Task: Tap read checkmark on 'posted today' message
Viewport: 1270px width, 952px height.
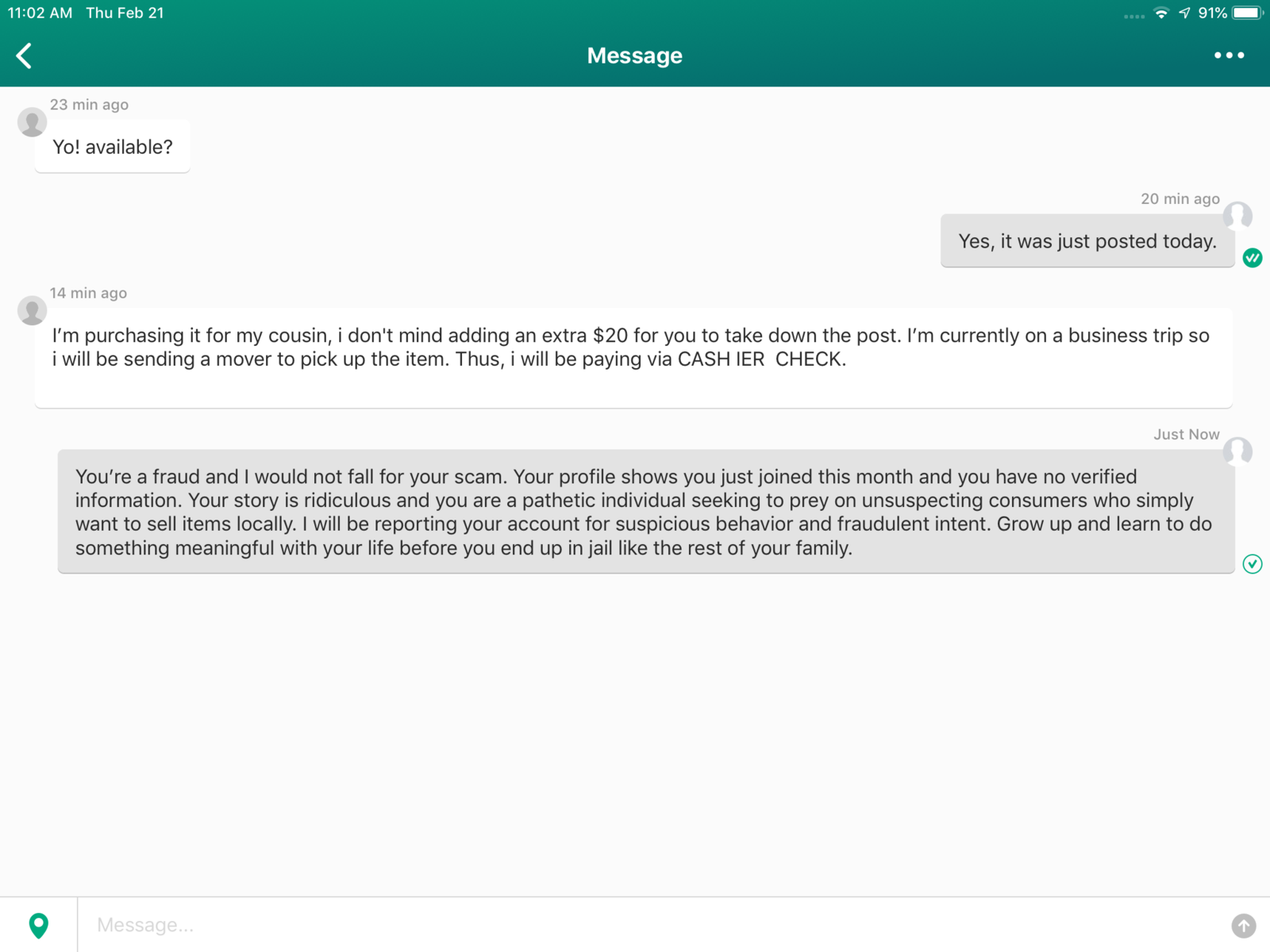Action: (x=1253, y=258)
